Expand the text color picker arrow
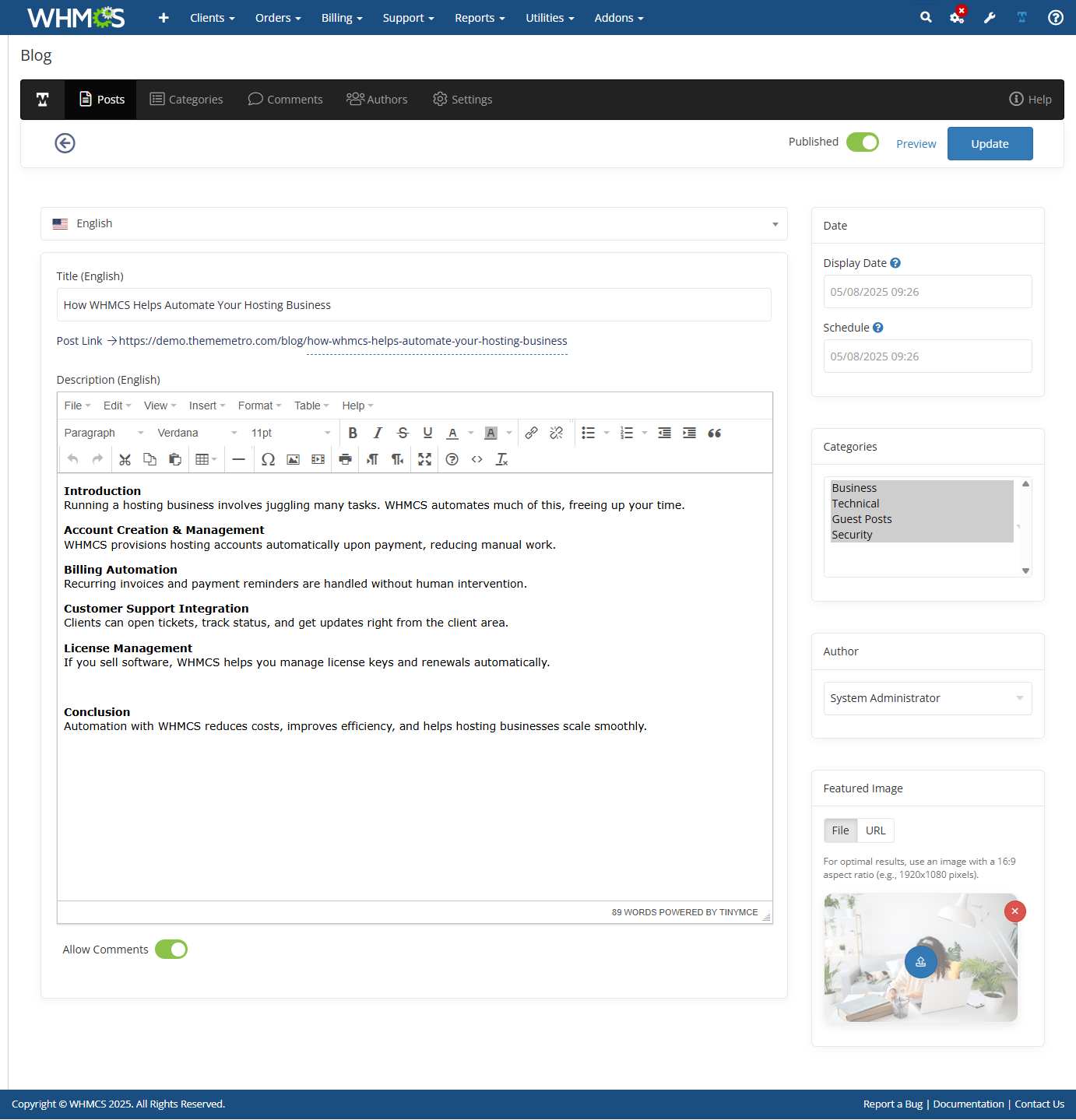 (x=471, y=433)
